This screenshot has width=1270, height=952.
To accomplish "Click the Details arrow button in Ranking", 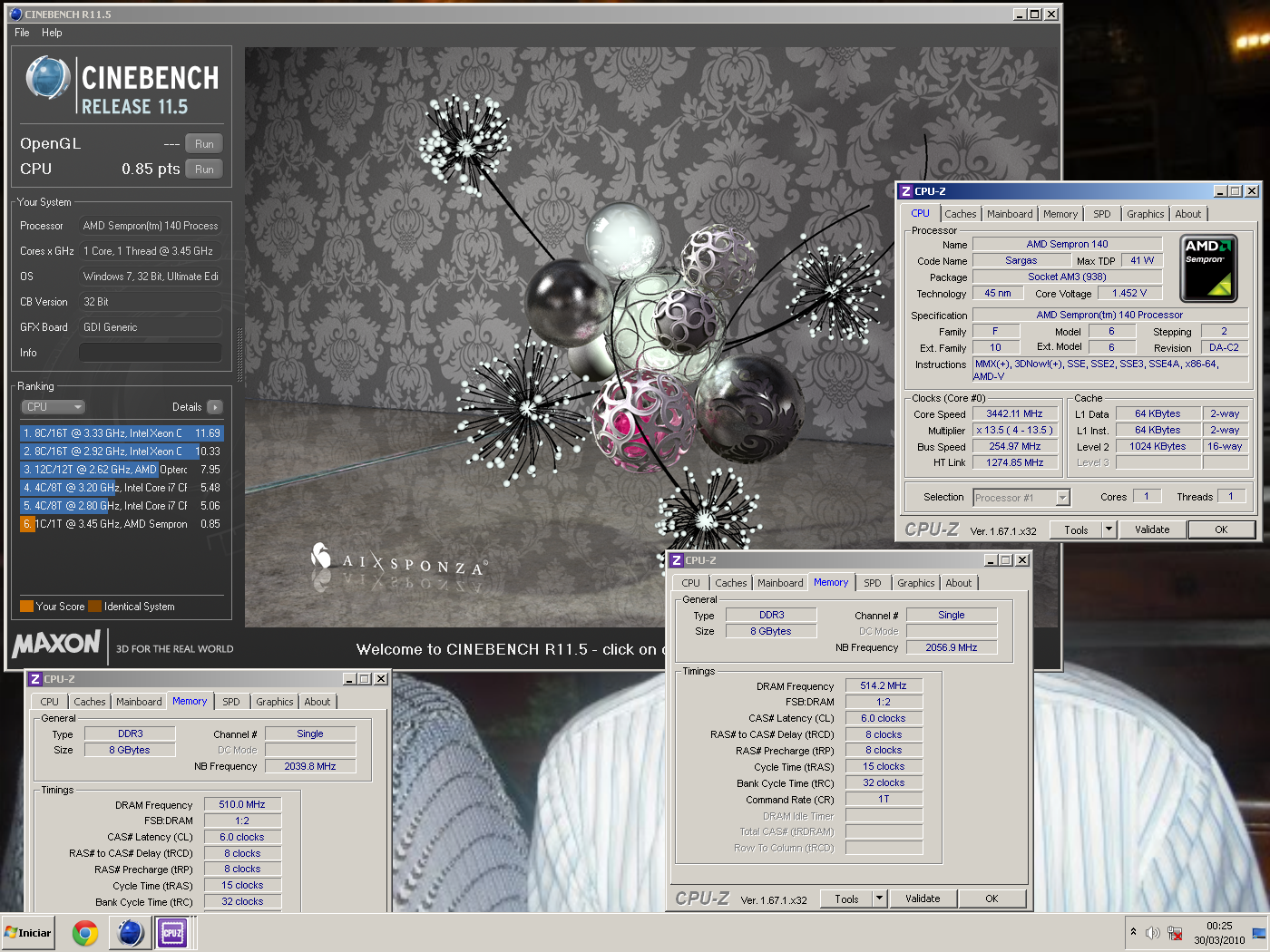I will 215,407.
